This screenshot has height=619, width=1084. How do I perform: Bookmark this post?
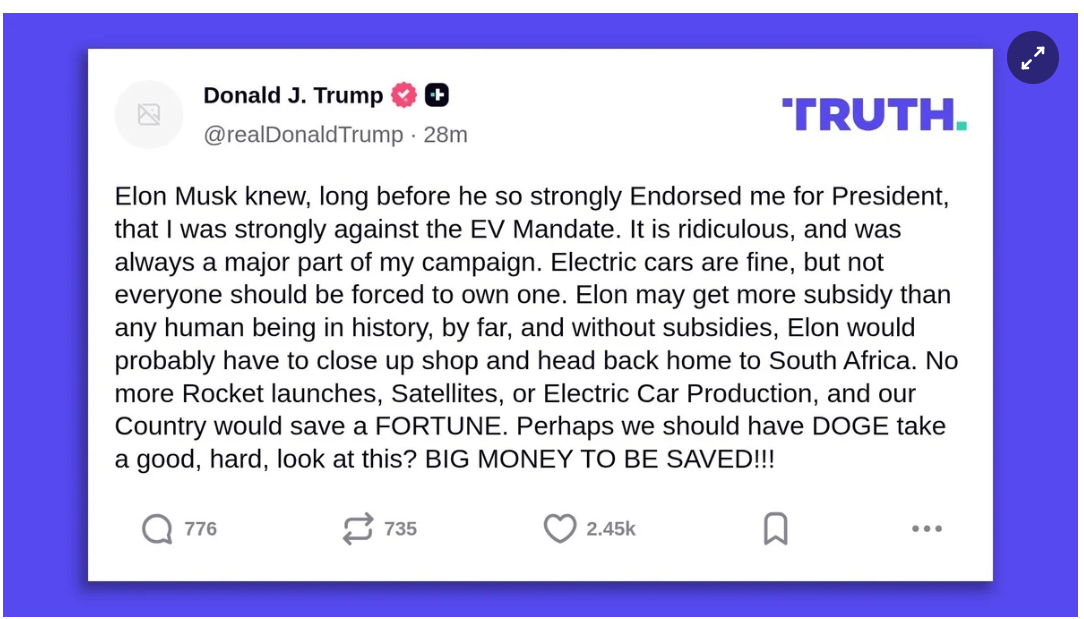[775, 529]
